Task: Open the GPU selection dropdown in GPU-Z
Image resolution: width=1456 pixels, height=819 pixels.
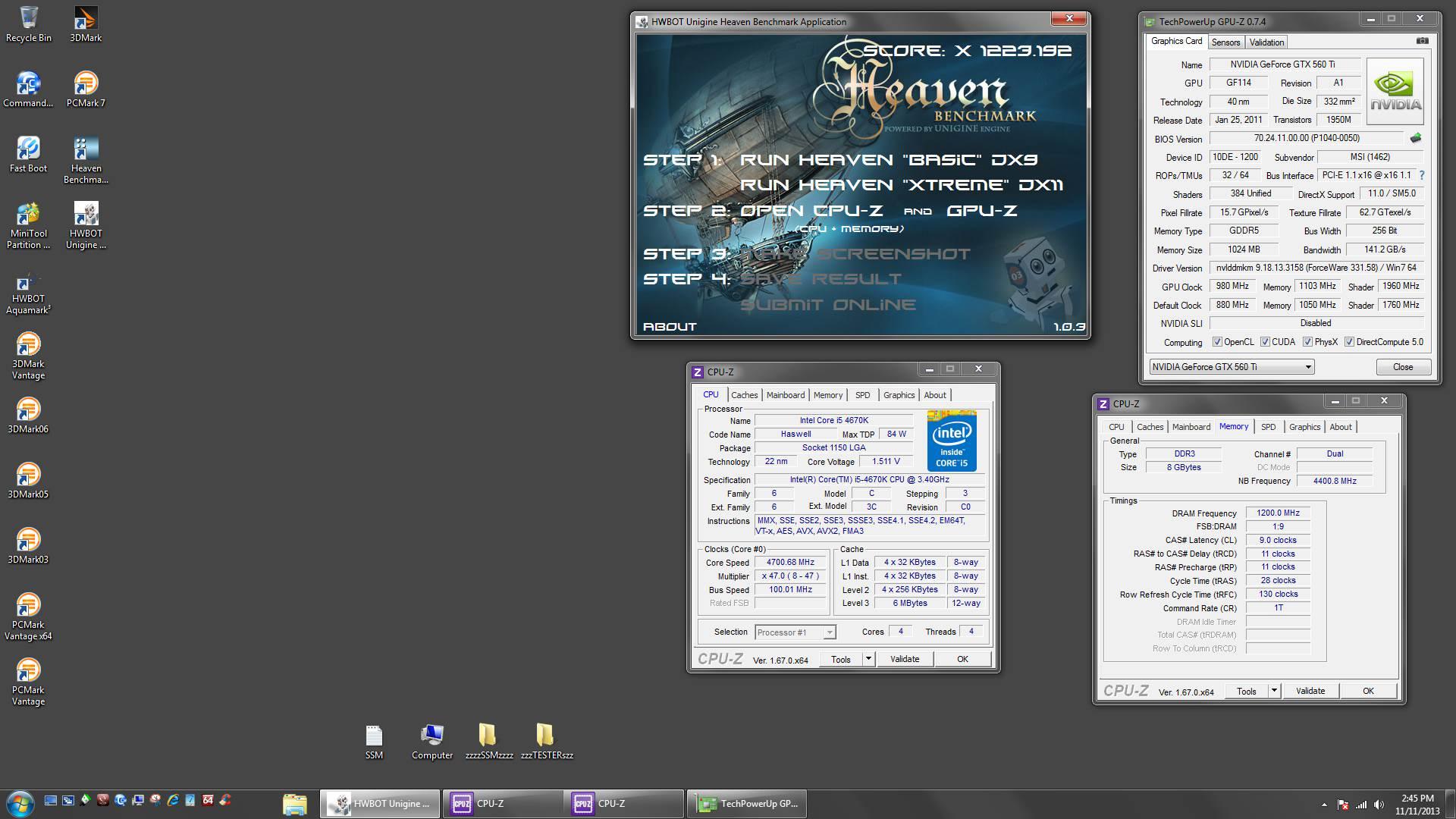Action: pos(1232,367)
